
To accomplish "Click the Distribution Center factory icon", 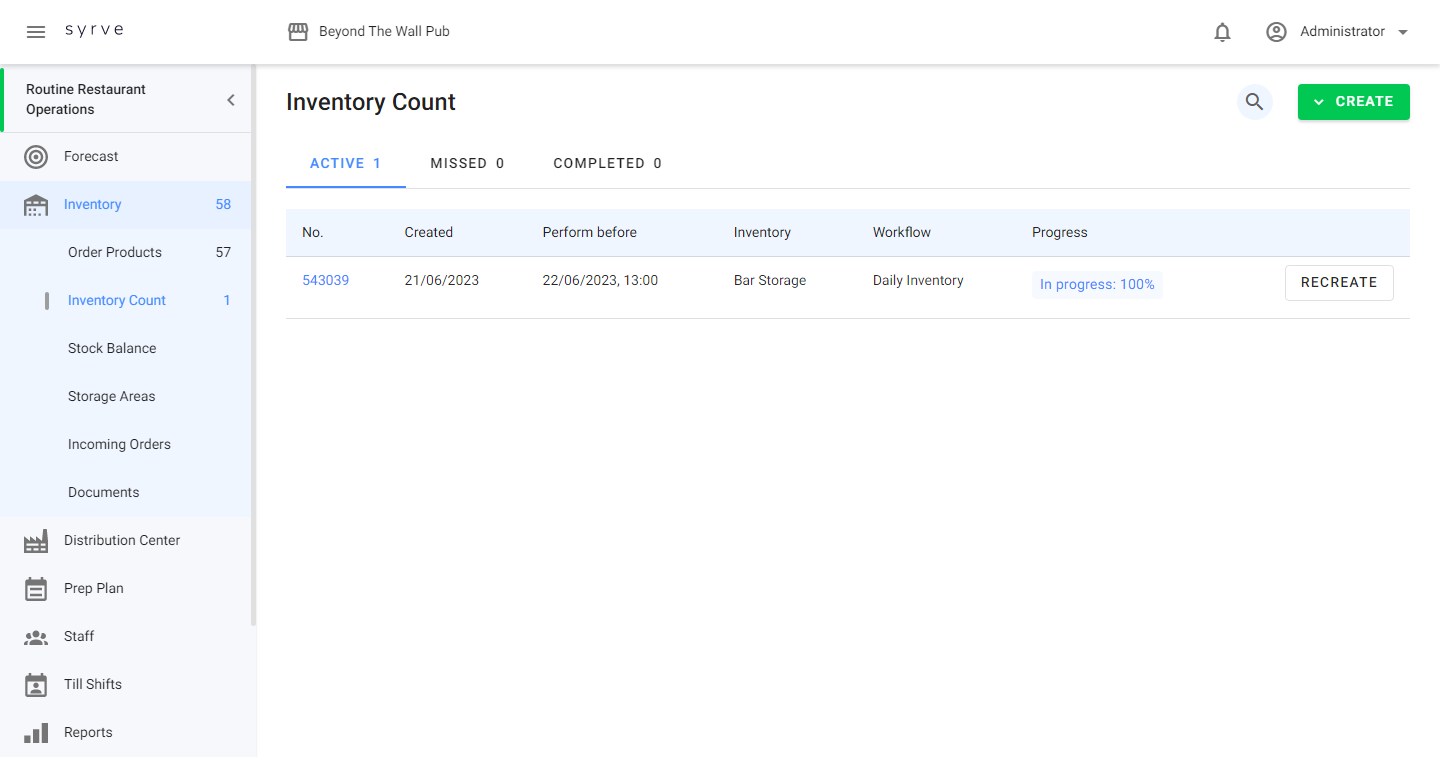I will (x=36, y=541).
